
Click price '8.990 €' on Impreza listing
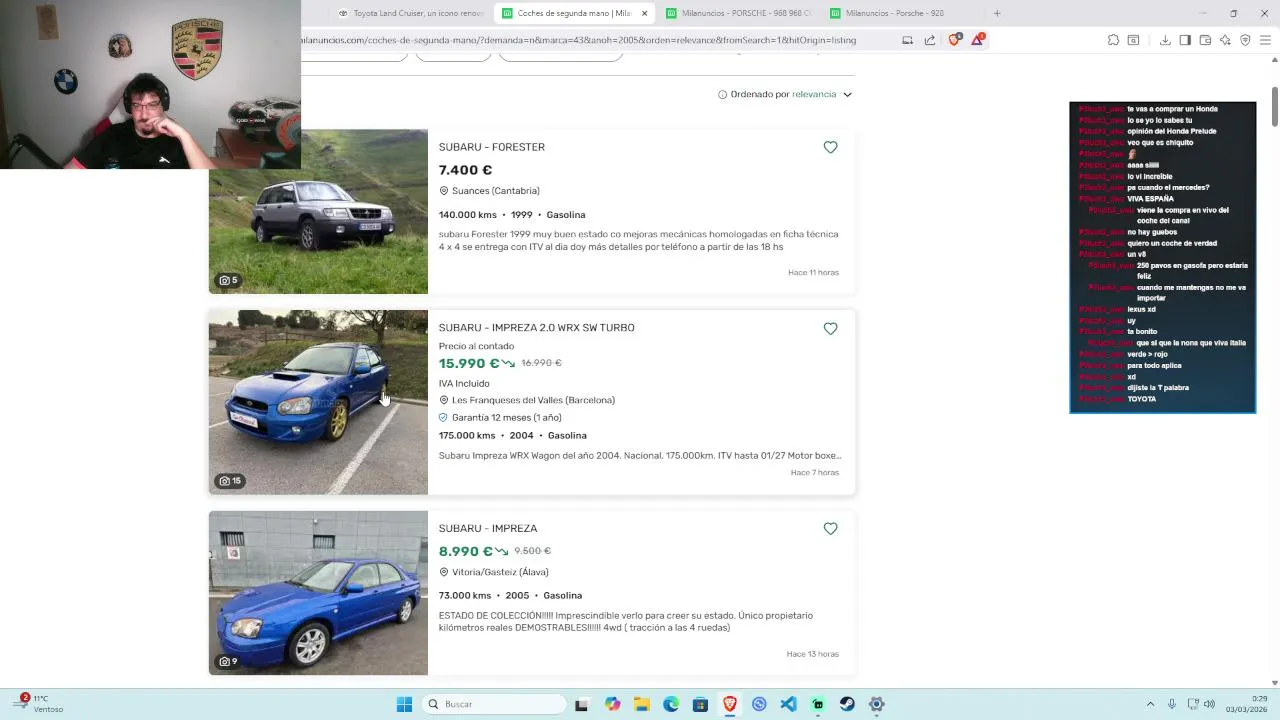coord(465,551)
